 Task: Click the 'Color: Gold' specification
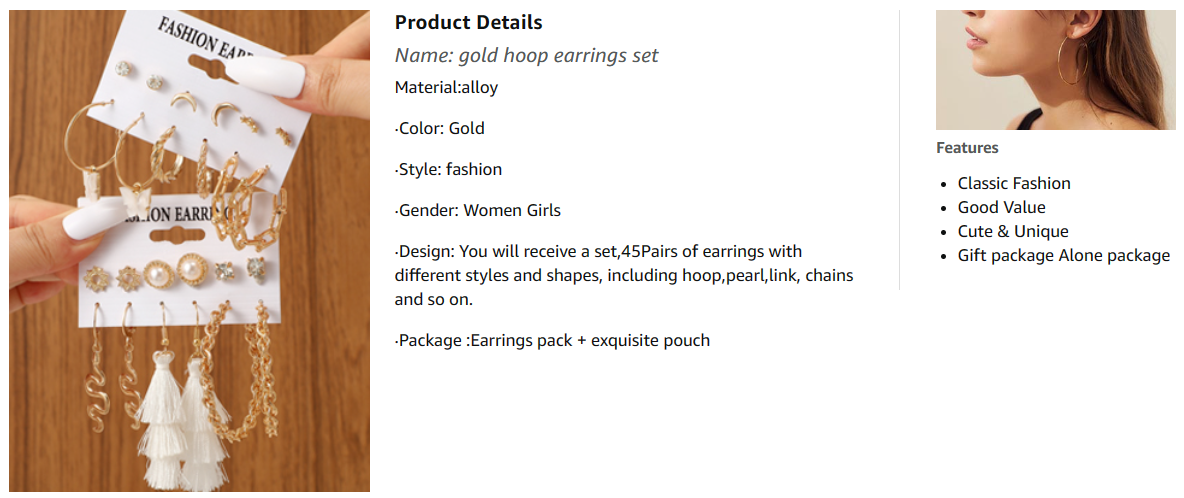tap(440, 128)
